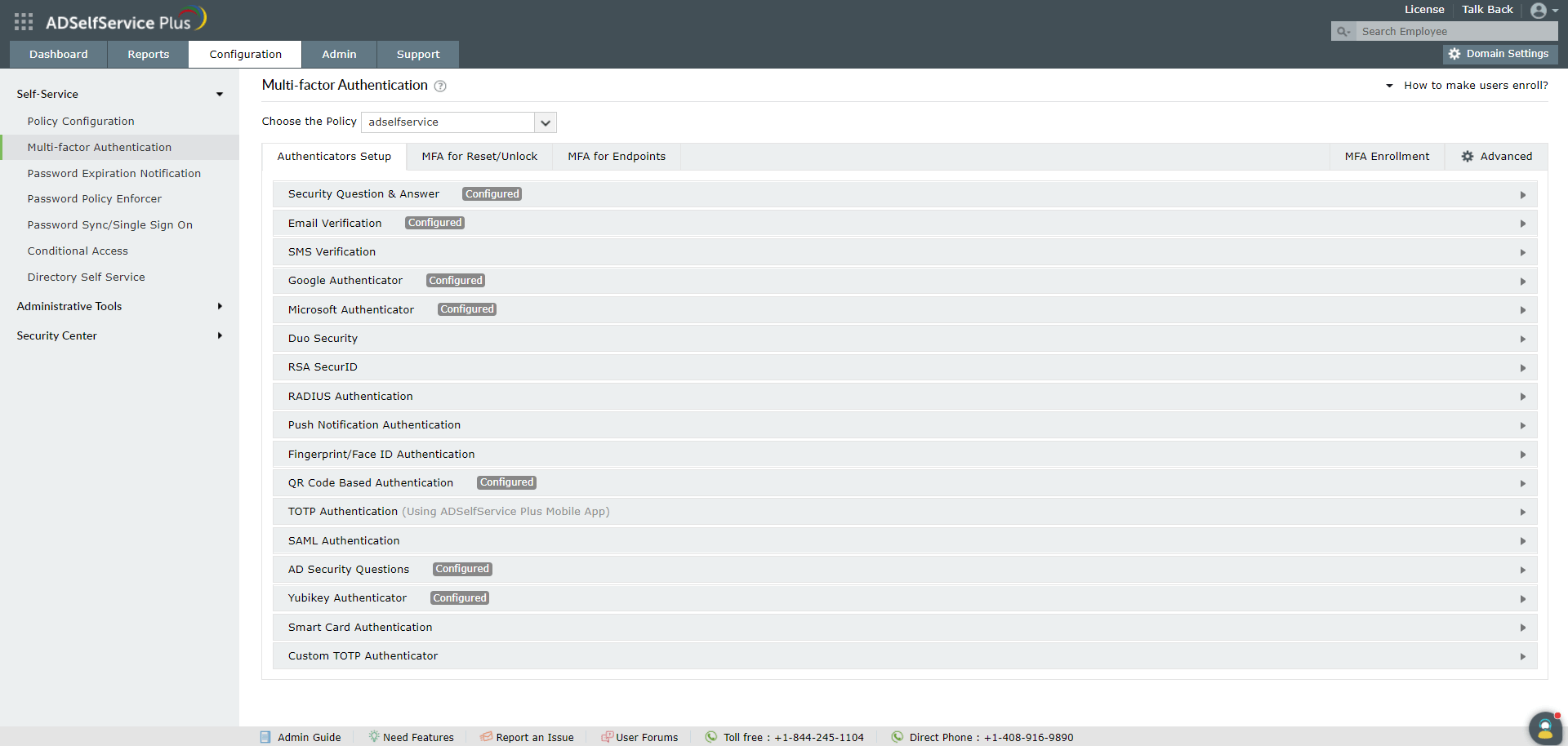
Task: Switch to the Reports tab
Action: pos(149,55)
